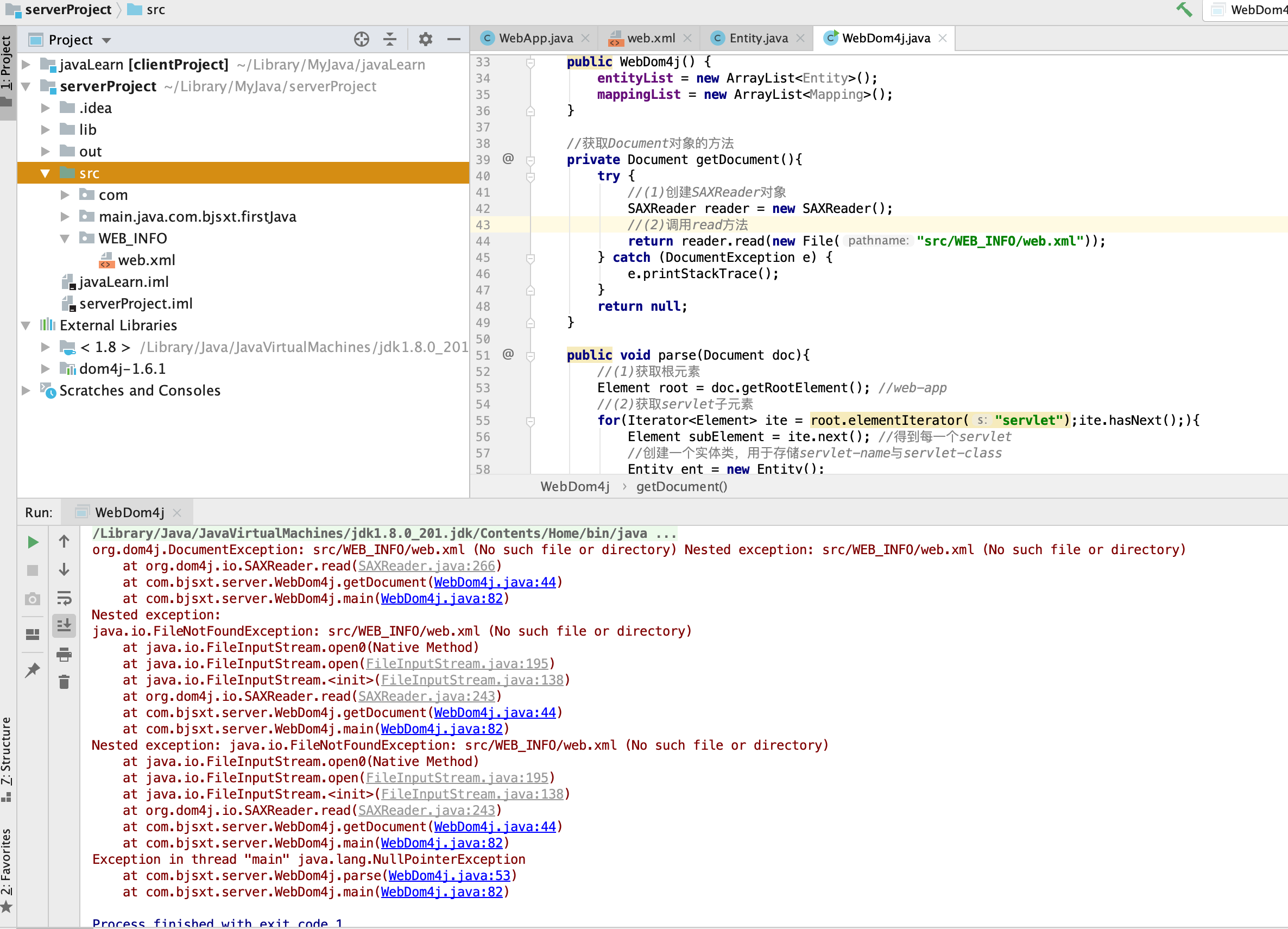Place cursor on line 44 return statement

[866, 241]
